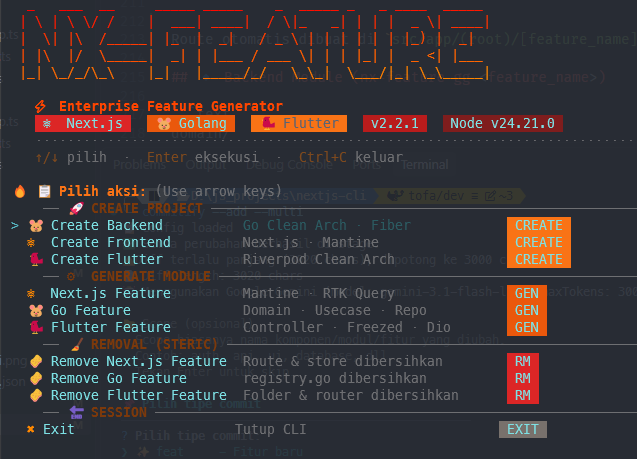This screenshot has height=459, width=637.
Task: Click the v2.2.1 version badge
Action: pyautogui.click(x=395, y=123)
